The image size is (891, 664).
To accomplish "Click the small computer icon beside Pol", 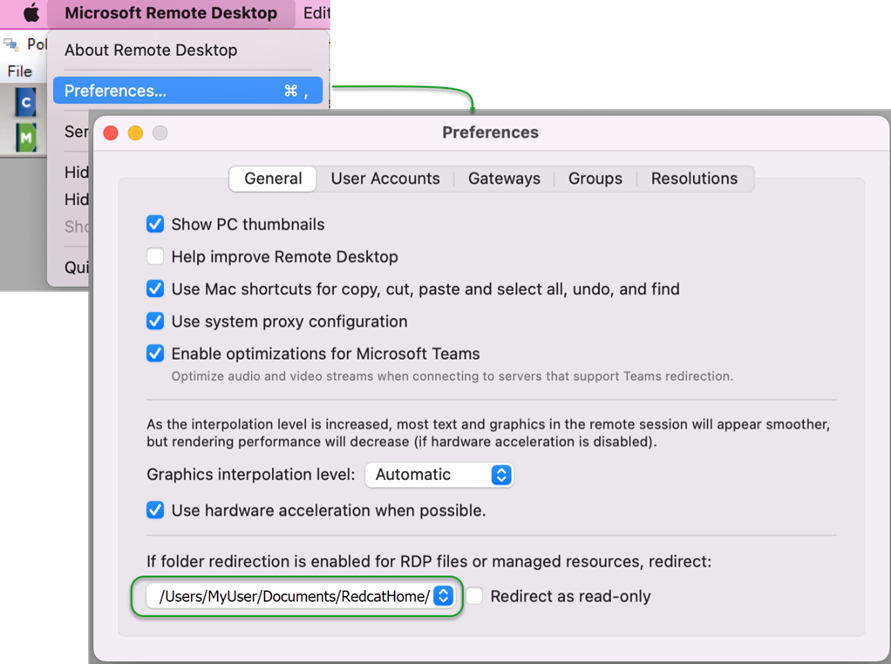I will [x=11, y=44].
